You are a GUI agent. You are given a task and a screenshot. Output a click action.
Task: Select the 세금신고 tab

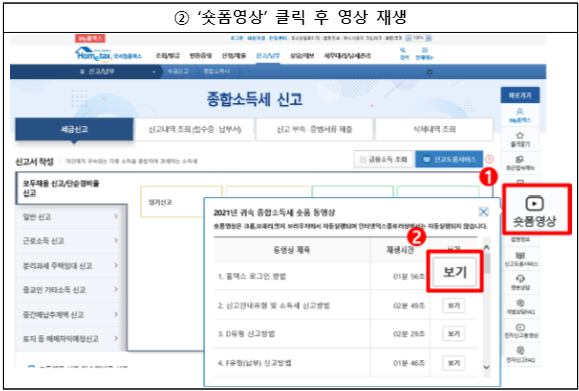[74, 129]
